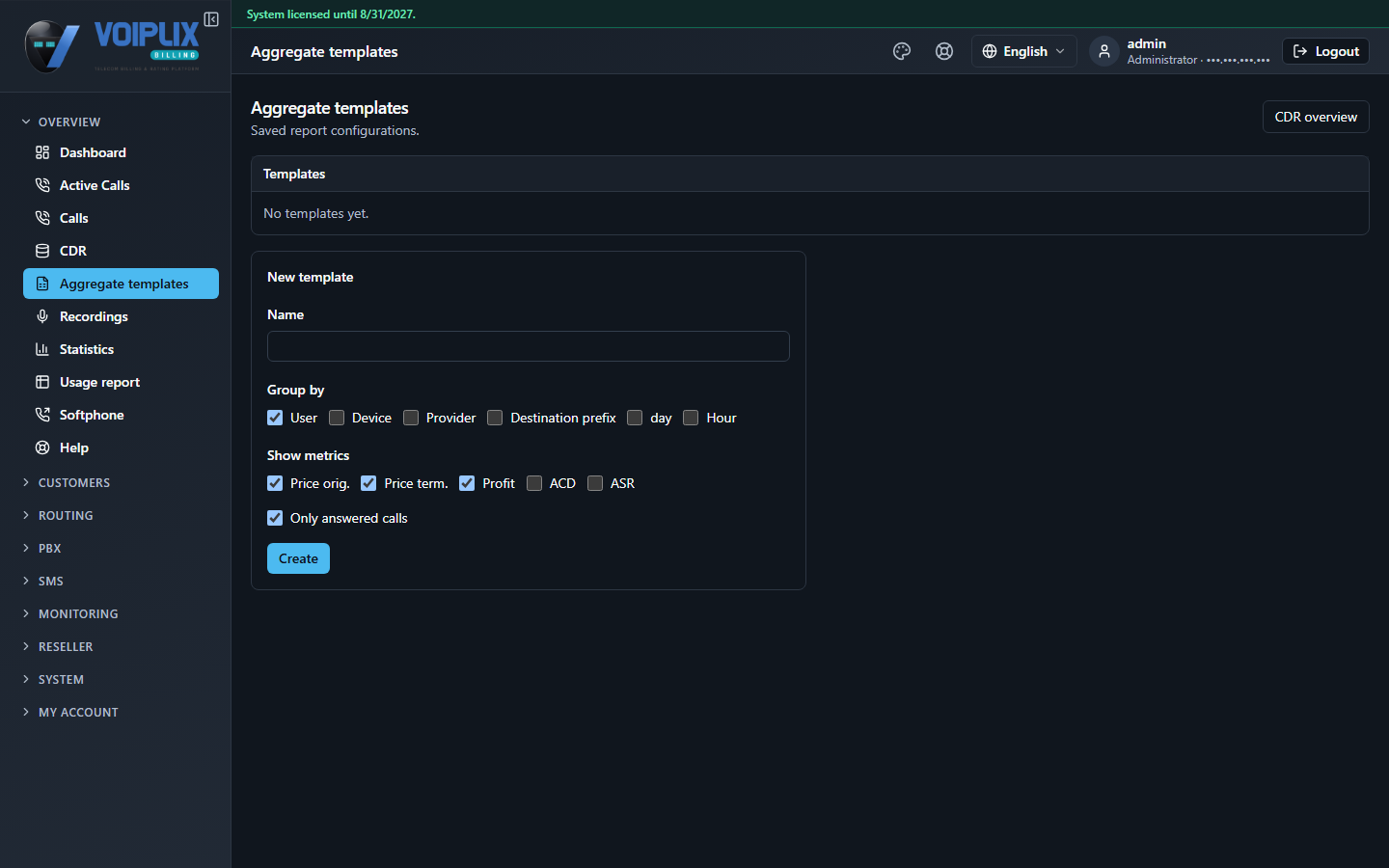This screenshot has height=868, width=1389.
Task: Click the admin user avatar icon
Action: pos(1104,51)
